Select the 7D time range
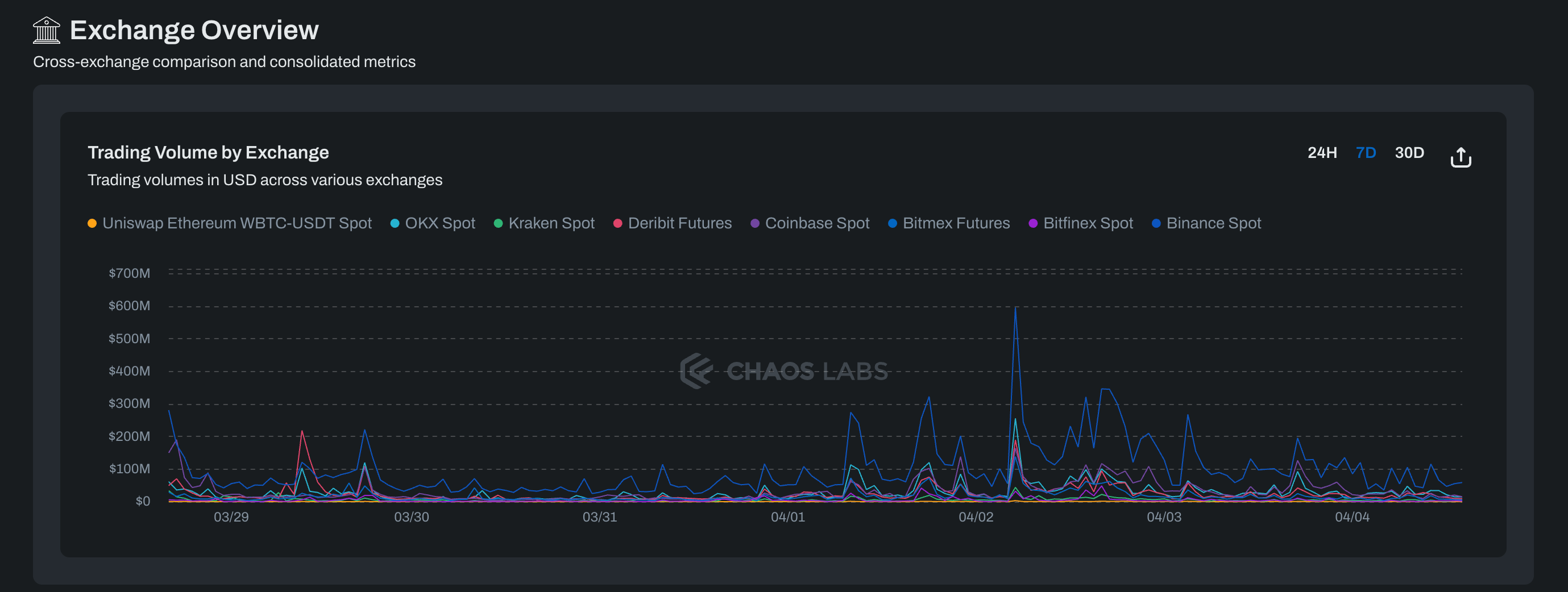Screen dimensions: 1568x592 click(x=1366, y=153)
